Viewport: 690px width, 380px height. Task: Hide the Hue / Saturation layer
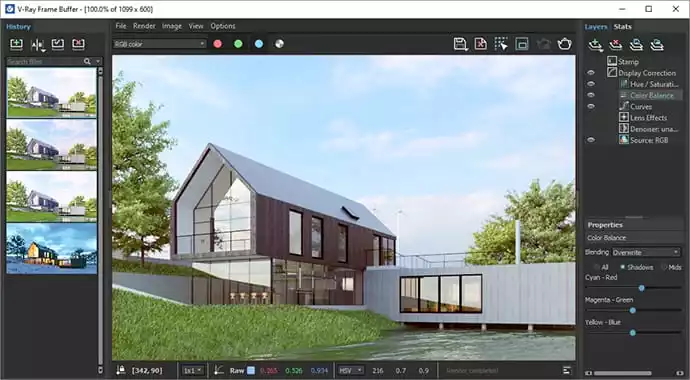click(591, 84)
